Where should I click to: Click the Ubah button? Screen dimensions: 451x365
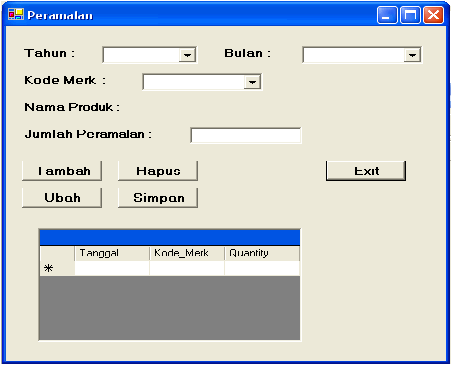coord(62,198)
